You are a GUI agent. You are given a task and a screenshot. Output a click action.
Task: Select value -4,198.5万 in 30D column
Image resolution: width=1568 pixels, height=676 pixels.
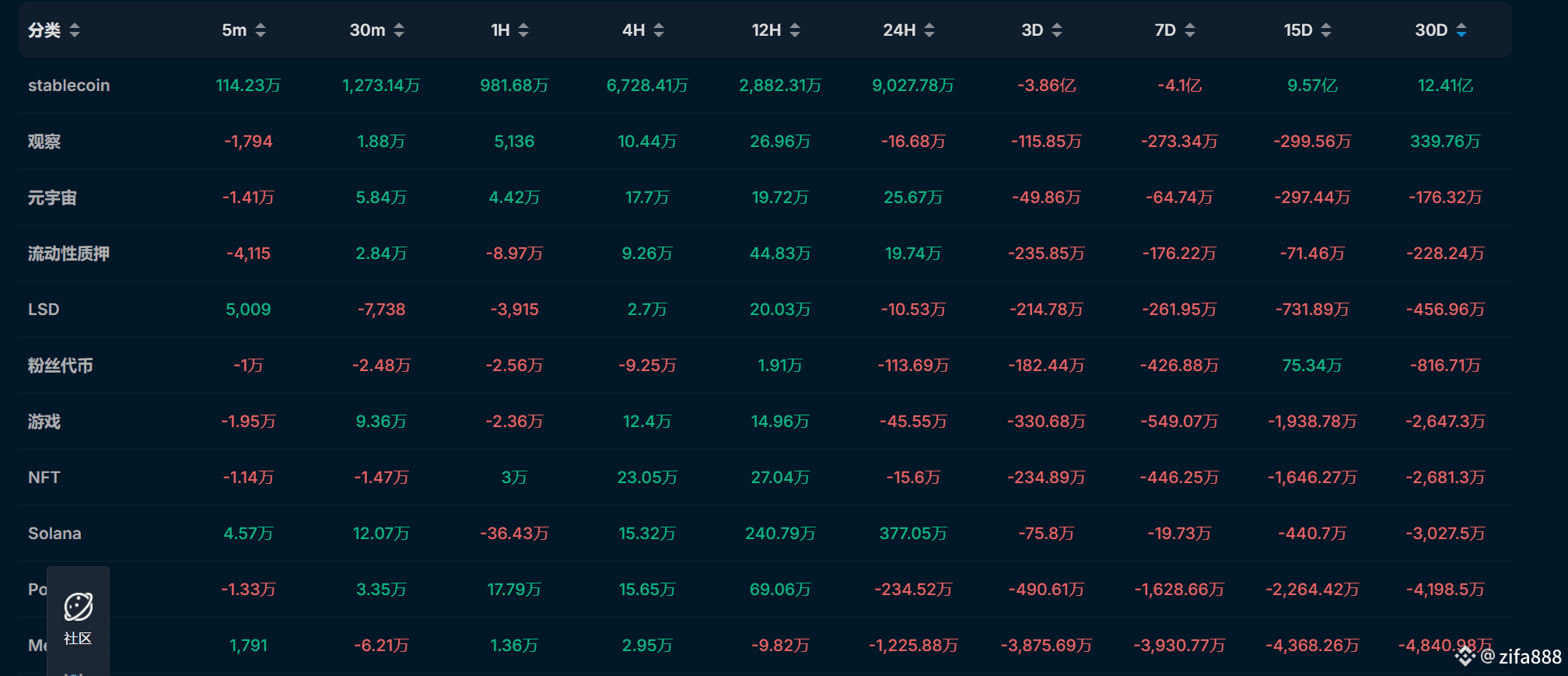[x=1445, y=590]
